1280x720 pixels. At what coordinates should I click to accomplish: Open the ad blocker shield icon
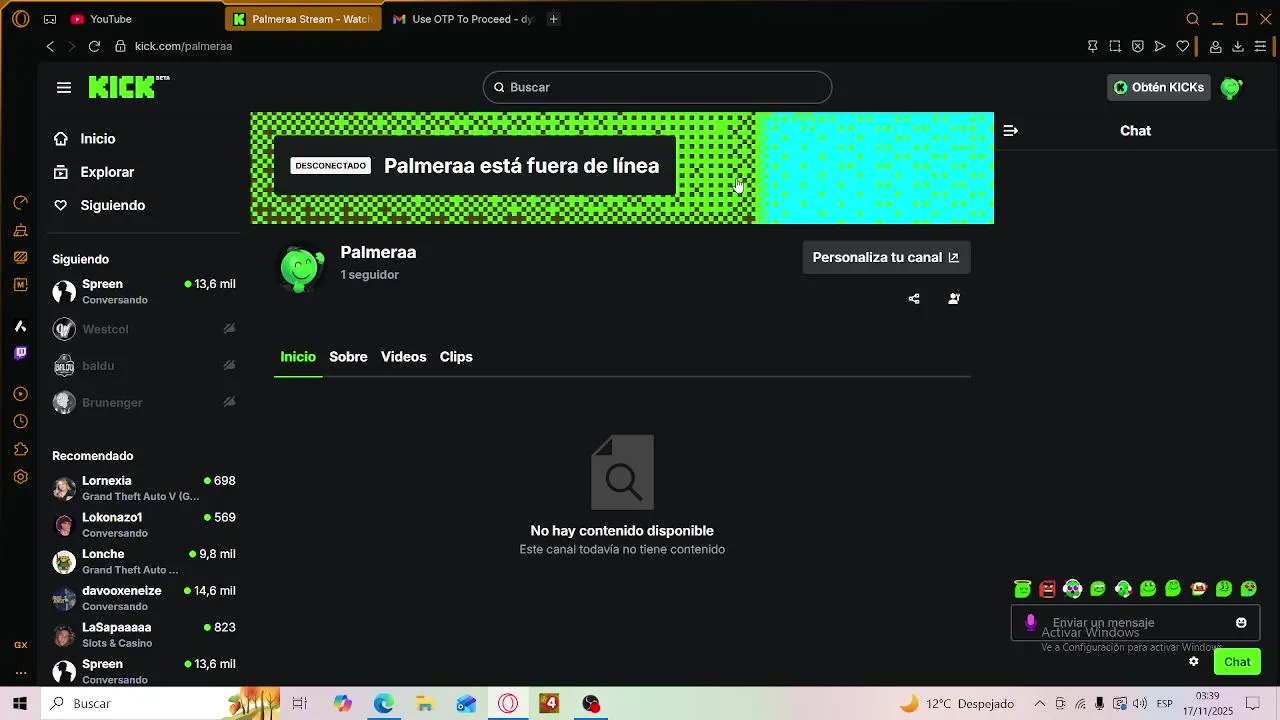pos(1137,46)
